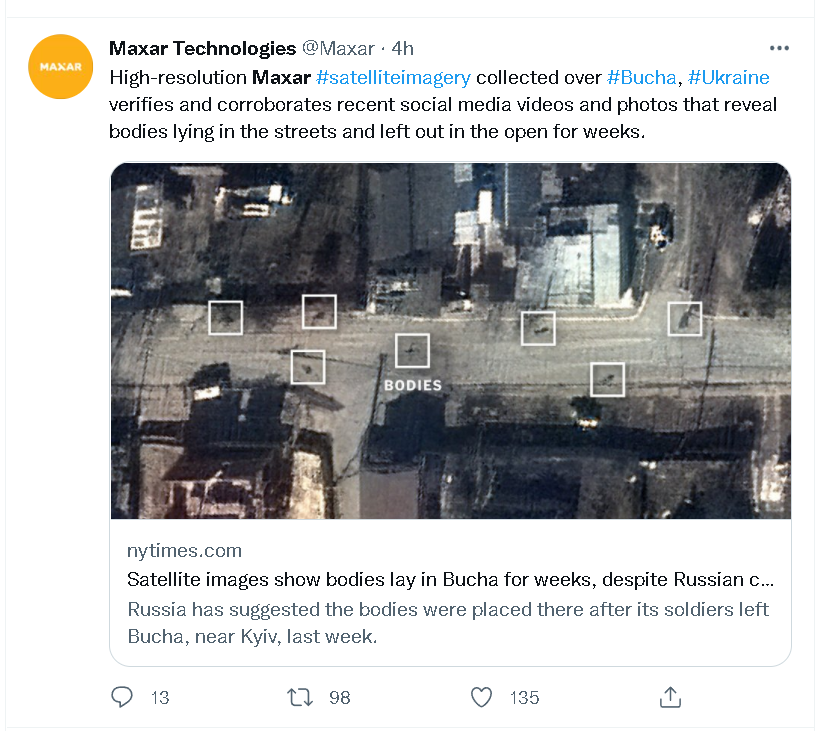Open the article headline about Bucha bodies
837x731 pixels.
[x=450, y=580]
